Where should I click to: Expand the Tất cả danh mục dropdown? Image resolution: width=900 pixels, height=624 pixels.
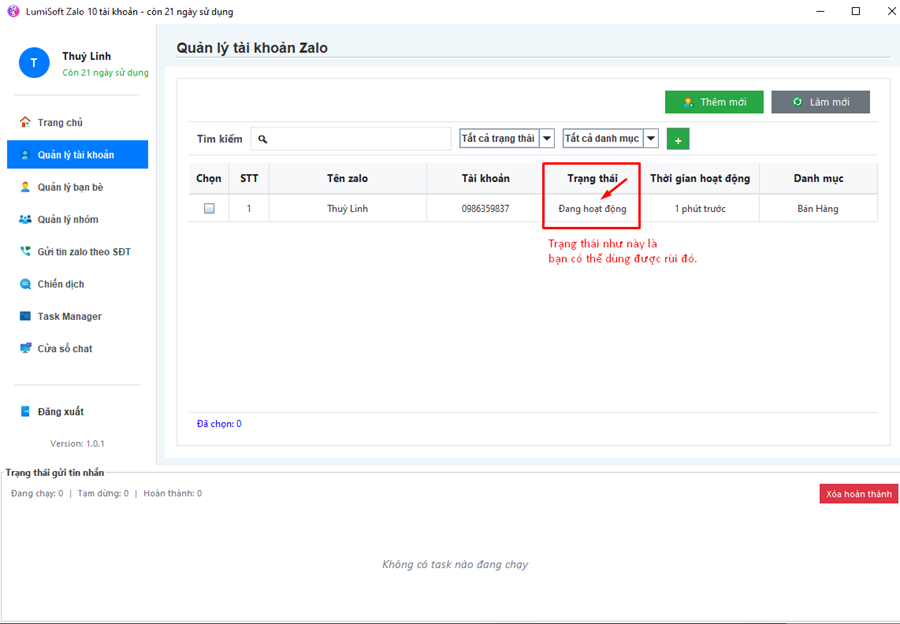651,139
